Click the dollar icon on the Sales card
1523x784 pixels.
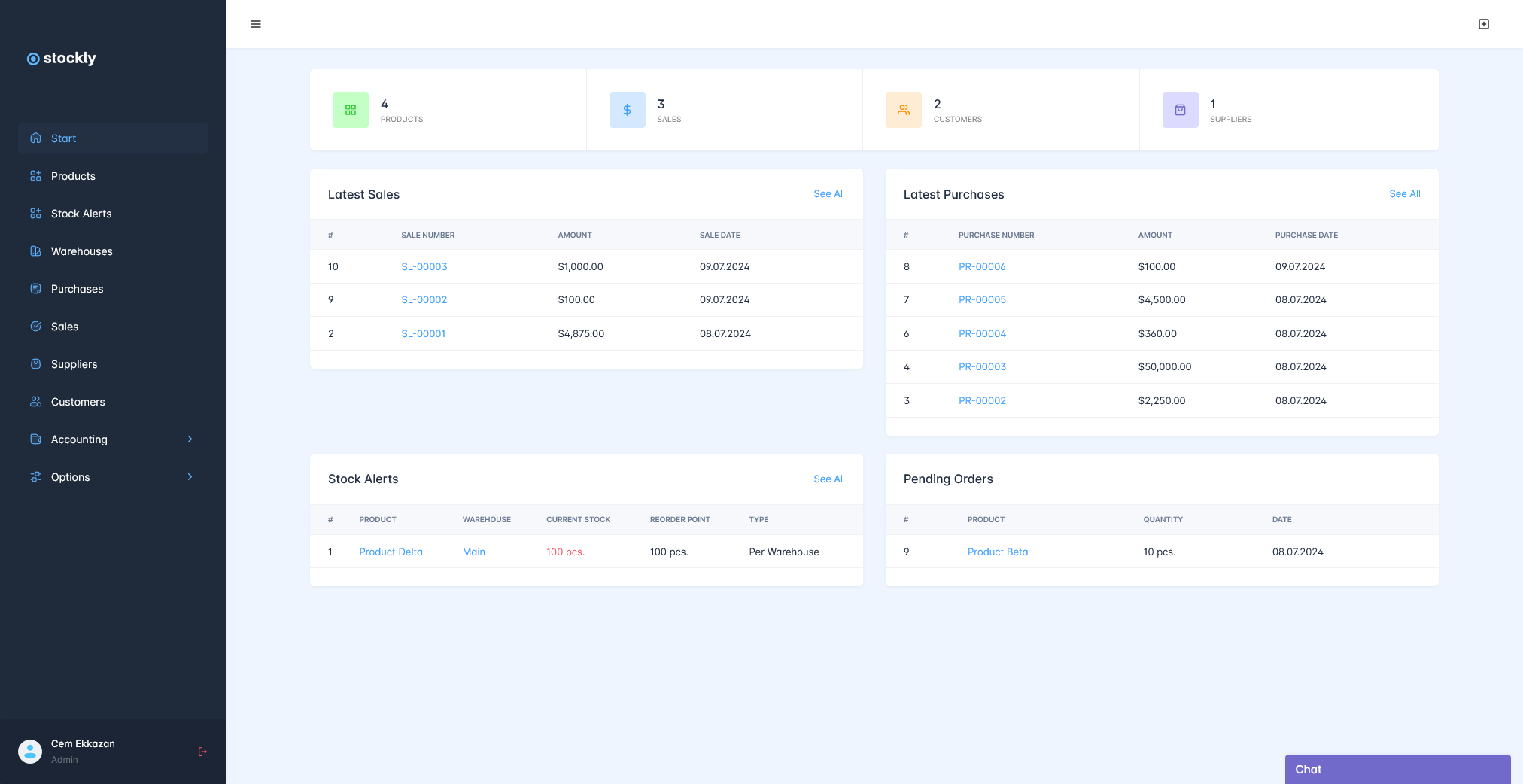[627, 109]
